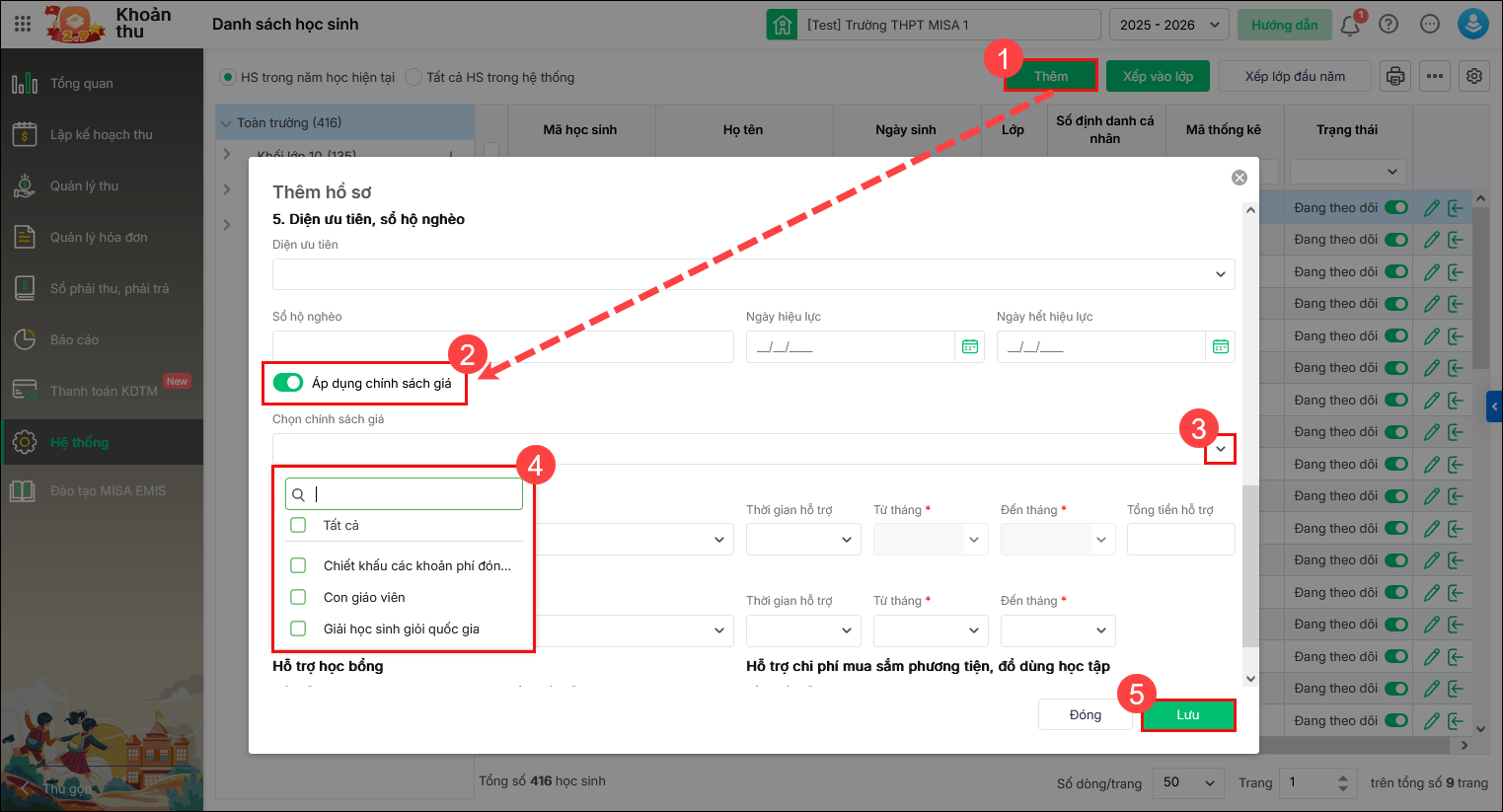Viewport: 1503px width, 812px height.
Task: Open Quản lý hóa đơn section
Action: [x=102, y=237]
